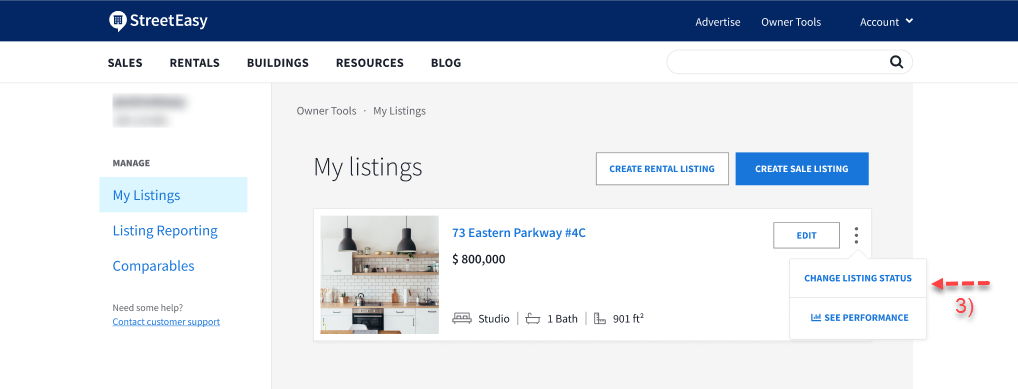
Task: Click the 901 ft² label
Action: point(628,318)
